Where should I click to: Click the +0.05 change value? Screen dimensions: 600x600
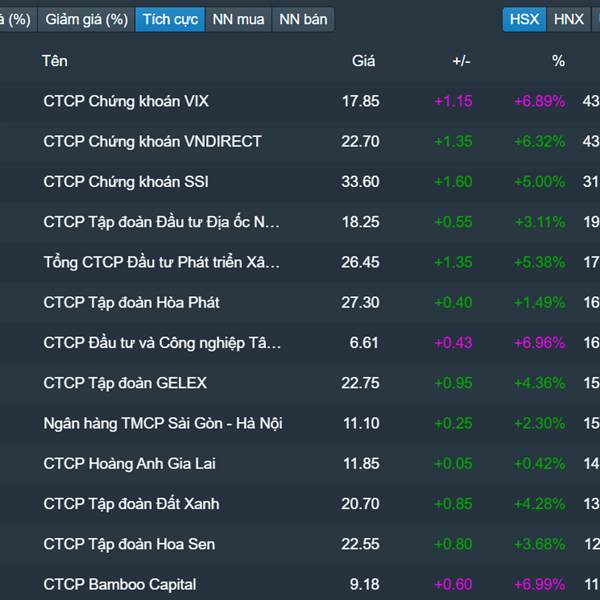(453, 464)
